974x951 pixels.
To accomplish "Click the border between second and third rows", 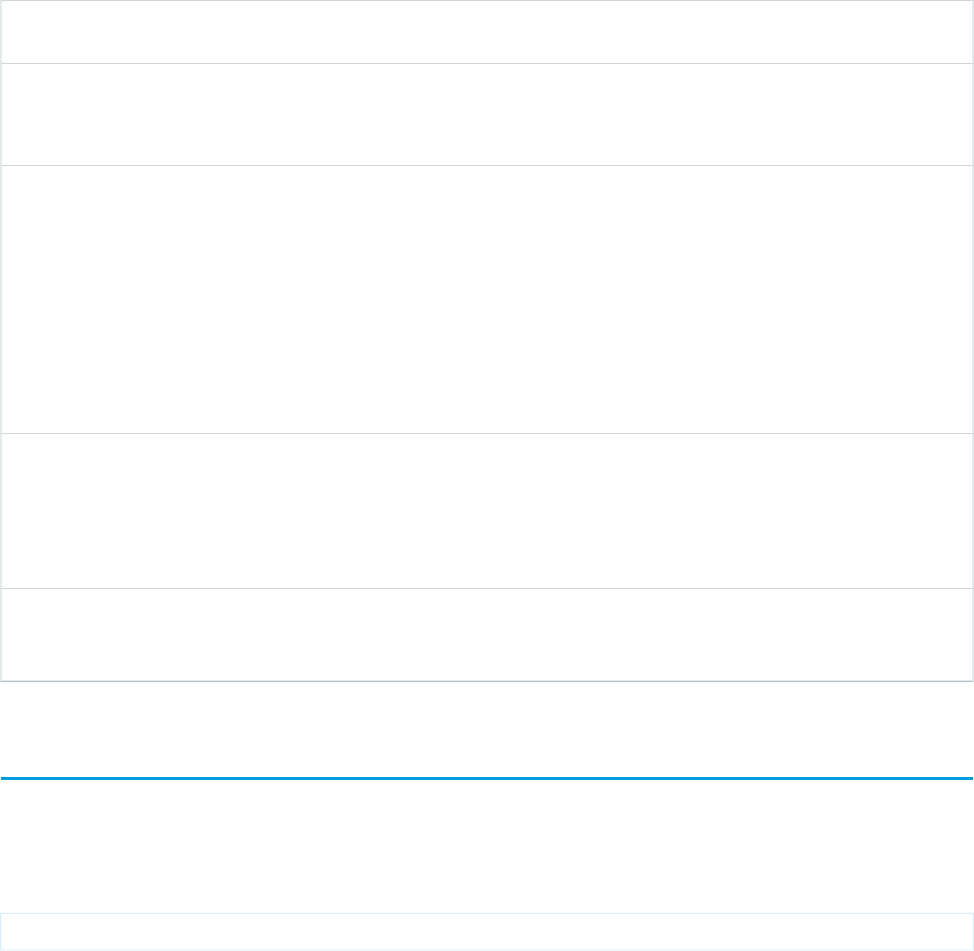I will 486,165.
